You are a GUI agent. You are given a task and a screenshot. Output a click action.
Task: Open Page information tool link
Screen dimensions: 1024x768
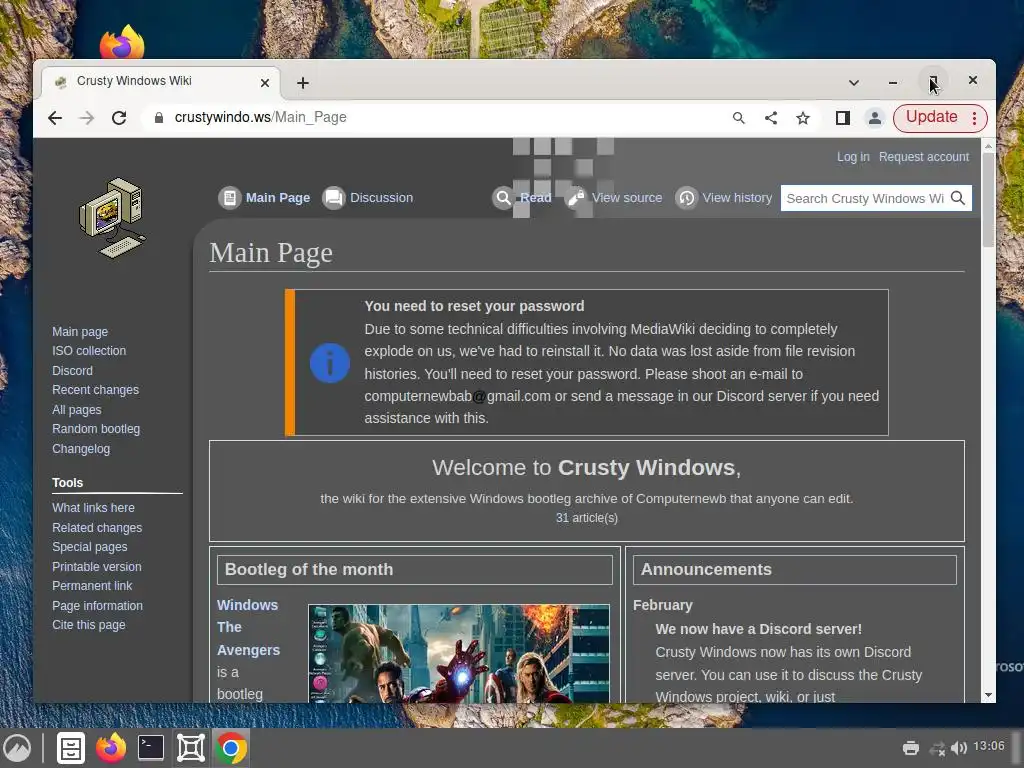pos(97,605)
